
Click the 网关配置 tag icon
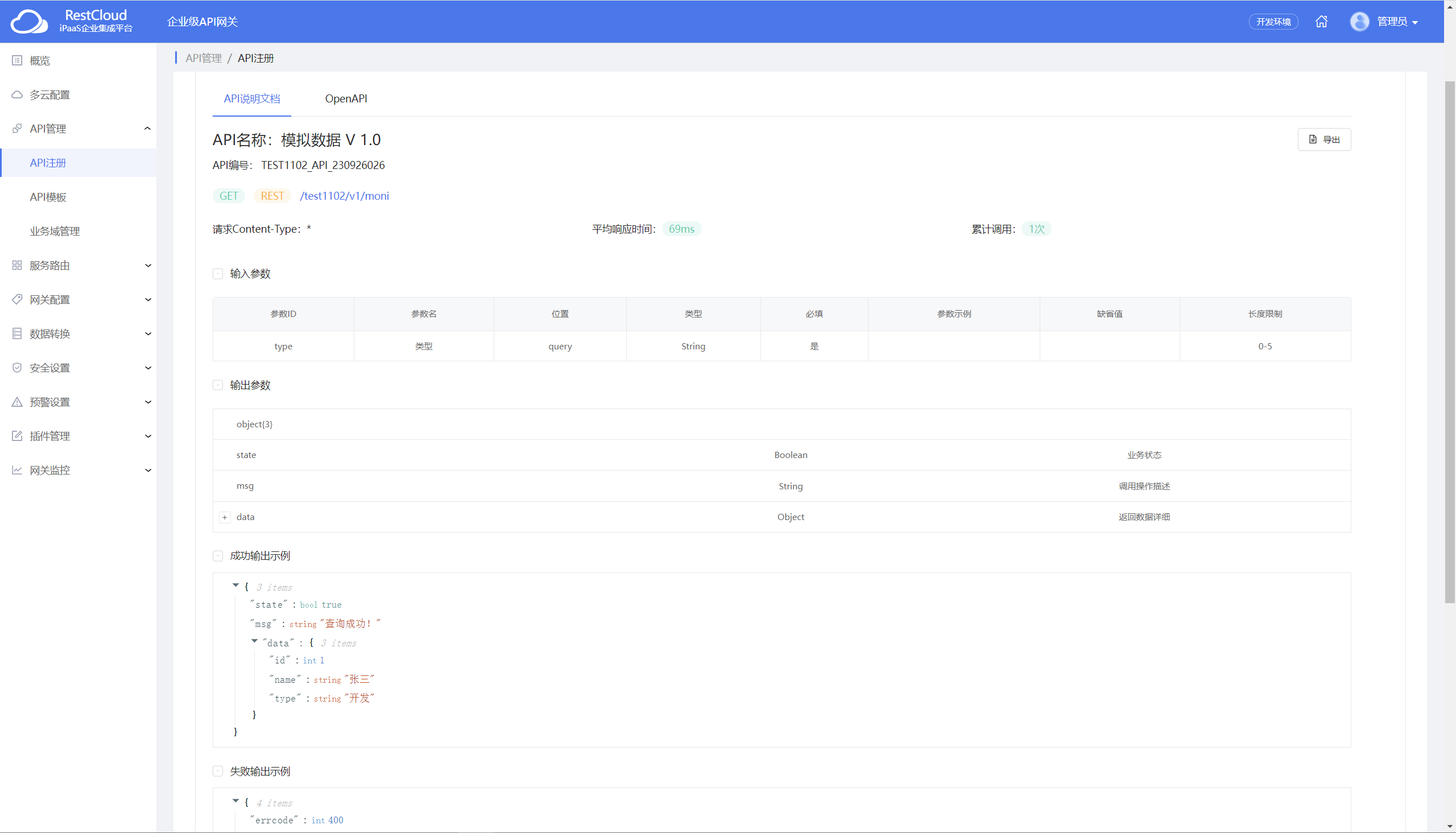click(x=17, y=299)
